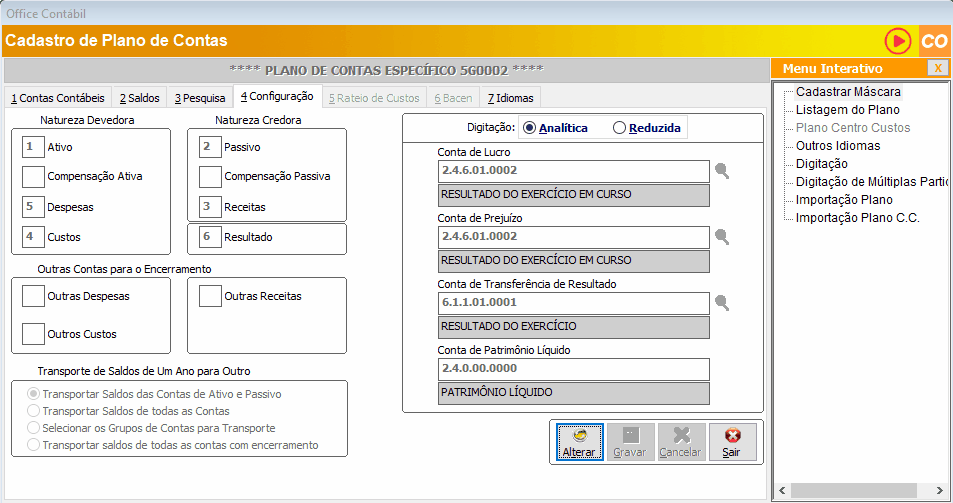Screen dimensions: 953x503
Task: Click the Sair exit button
Action: (733, 442)
